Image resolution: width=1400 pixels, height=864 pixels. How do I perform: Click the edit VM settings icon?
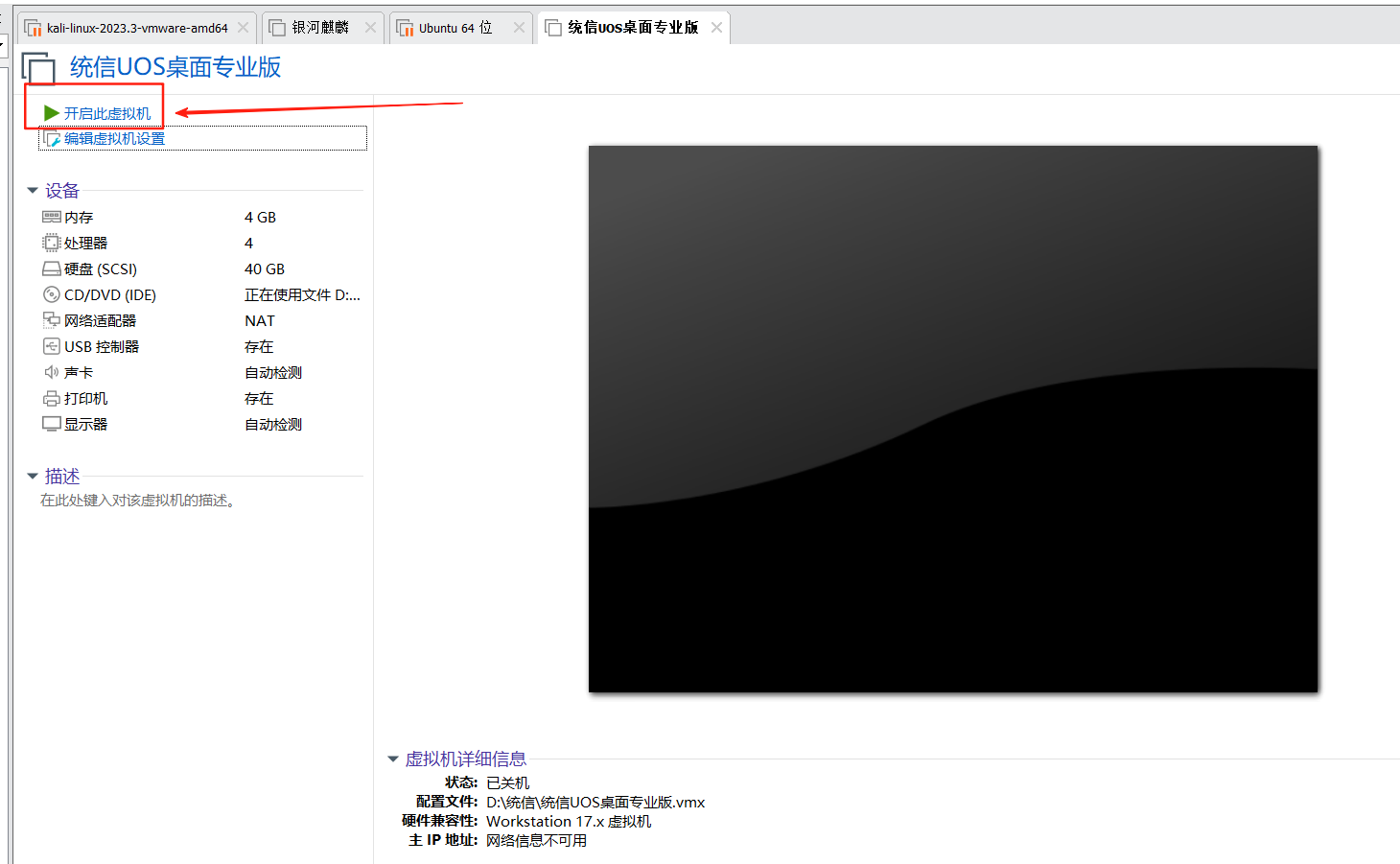point(52,139)
